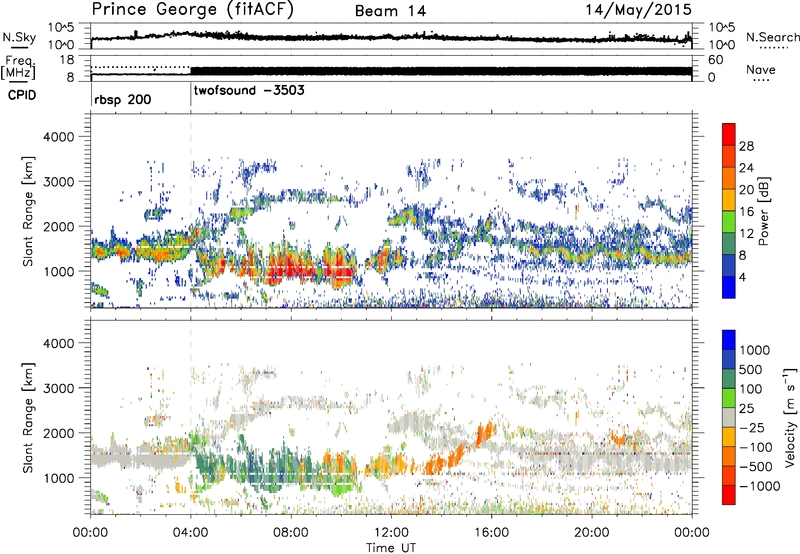Screen dimensions: 800x554
Task: Click the "Power [dB]" colorbar title
Action: tap(763, 211)
